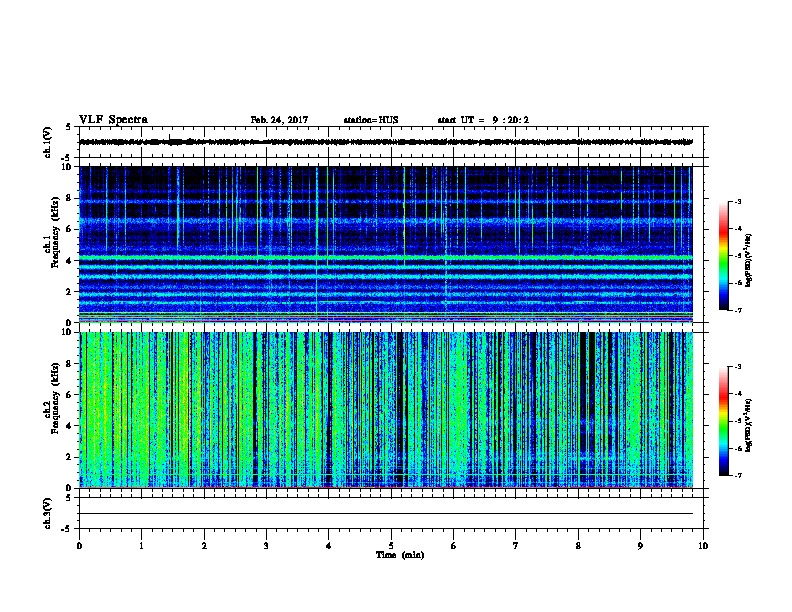Click the time axis tick label '10'
The image size is (792, 612).
pyautogui.click(x=703, y=546)
